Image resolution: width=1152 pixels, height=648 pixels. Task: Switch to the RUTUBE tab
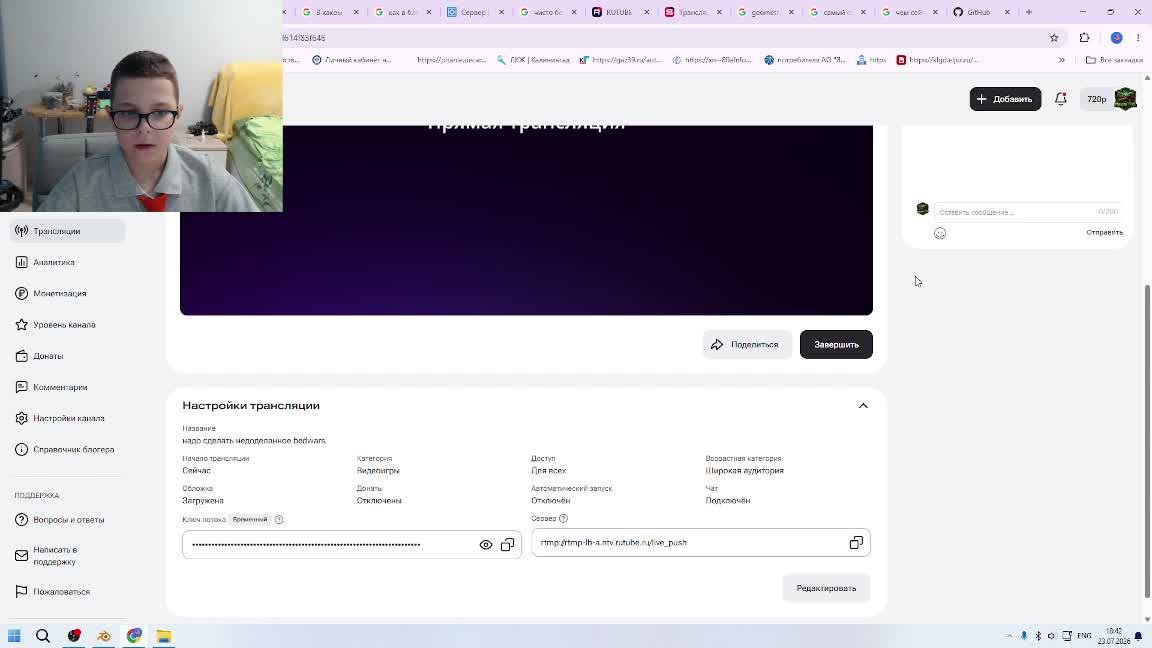point(615,12)
